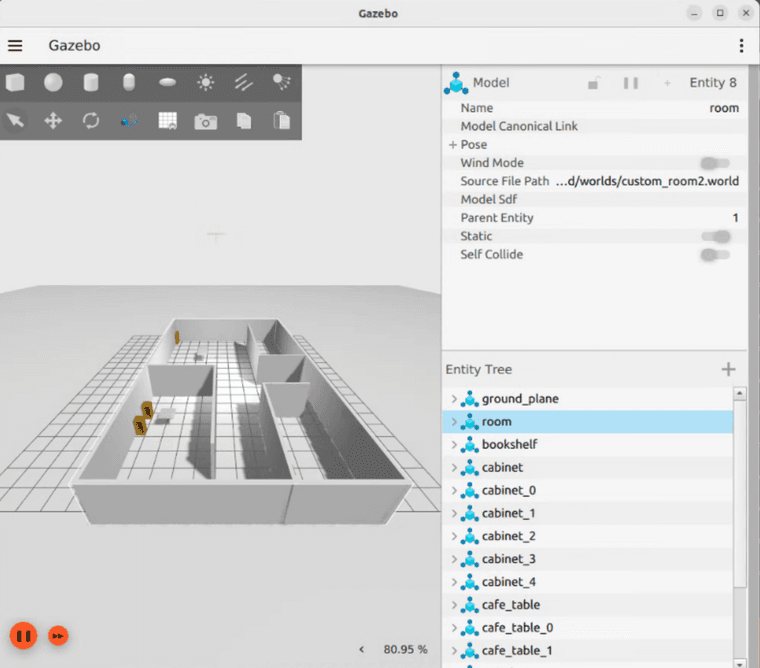Click the pause icon in the Model inspector
The image size is (760, 668).
[631, 83]
